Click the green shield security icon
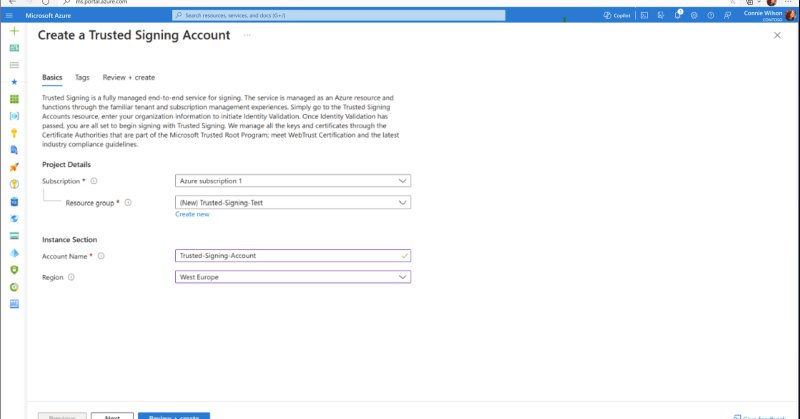The height and width of the screenshot is (419, 800). point(14,270)
